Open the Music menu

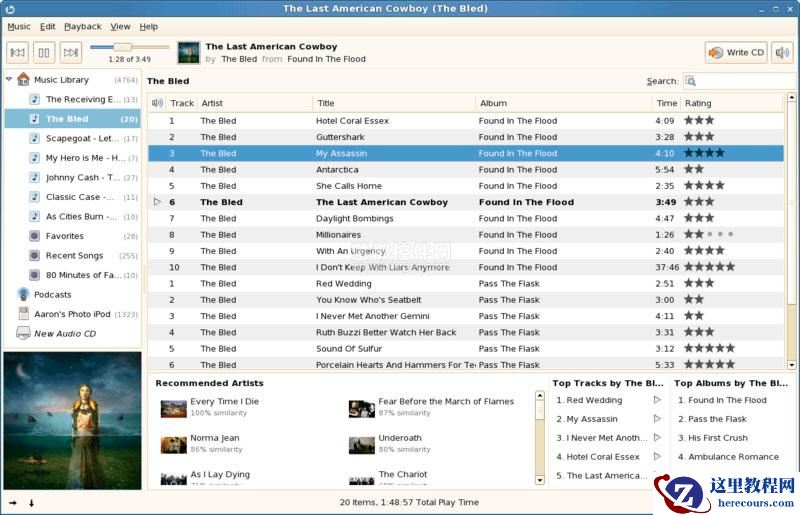19,27
